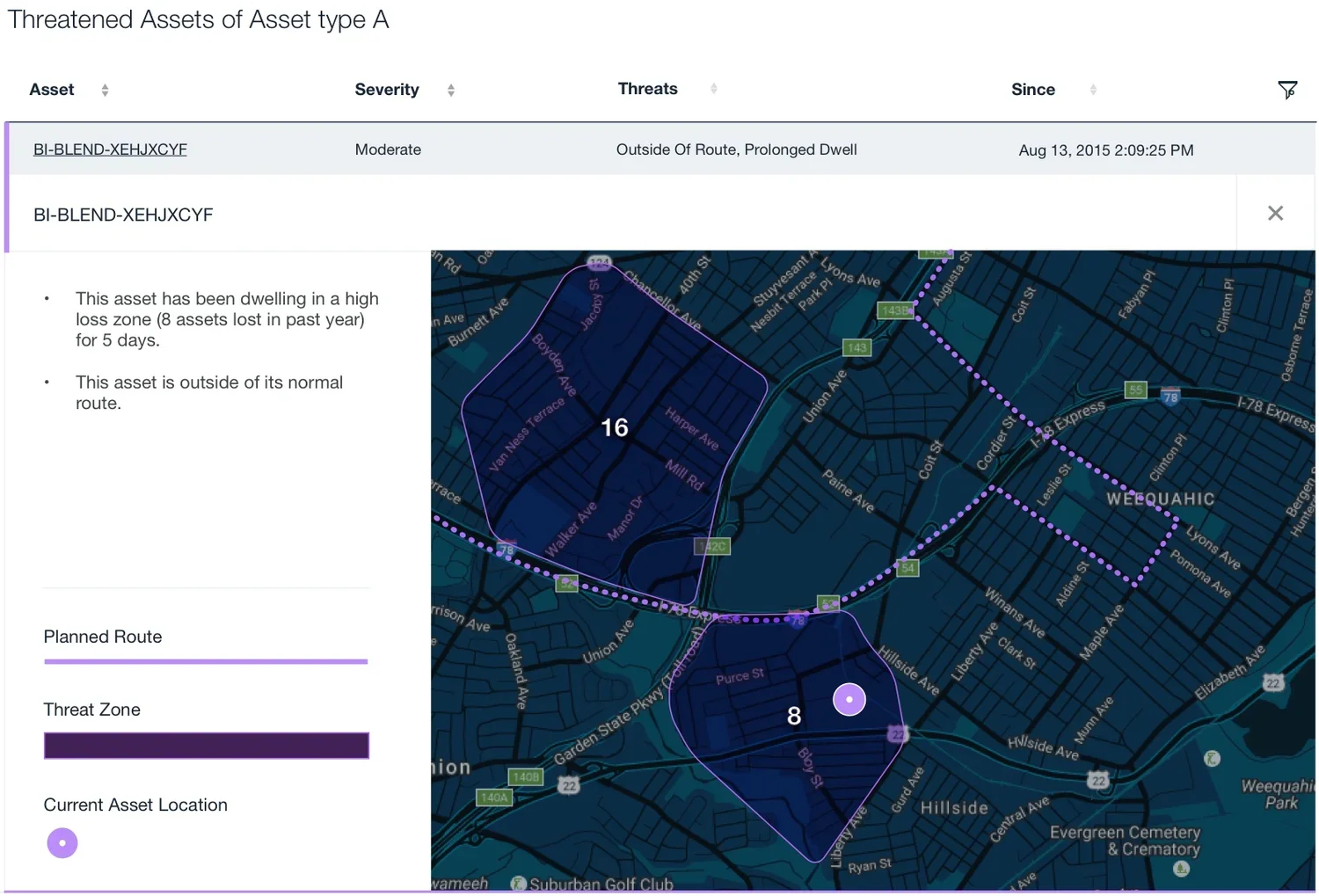Select the current asset location marker on the map
Viewport: 1319px width, 896px height.
tap(849, 699)
